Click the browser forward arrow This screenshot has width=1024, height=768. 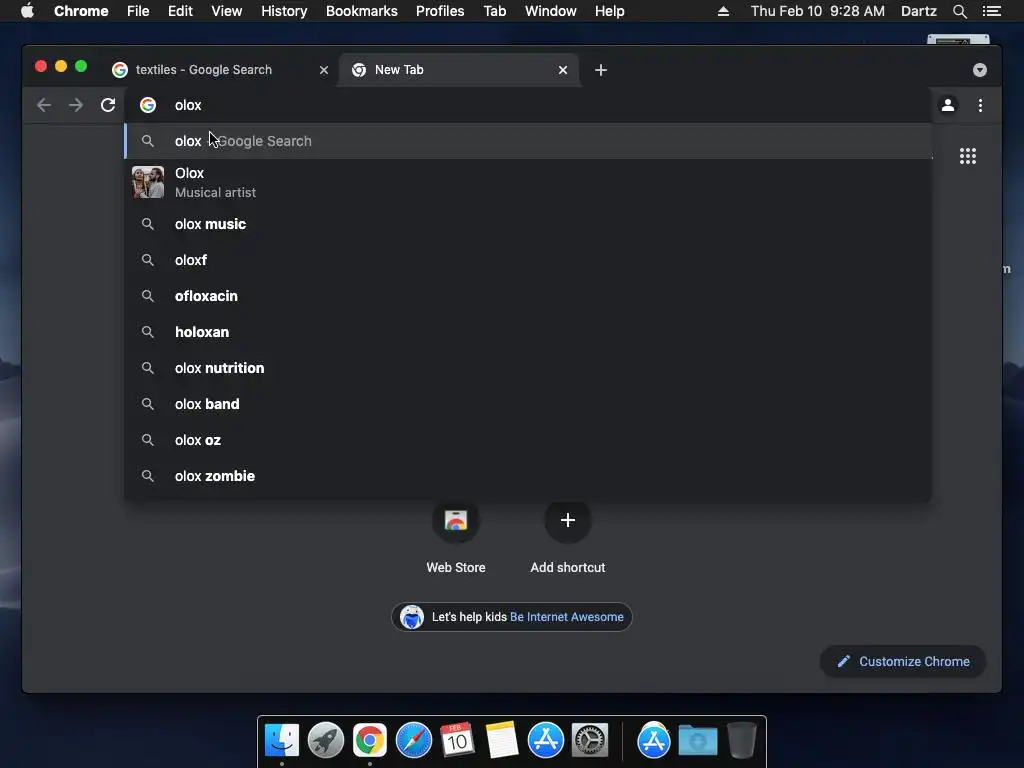pos(76,105)
